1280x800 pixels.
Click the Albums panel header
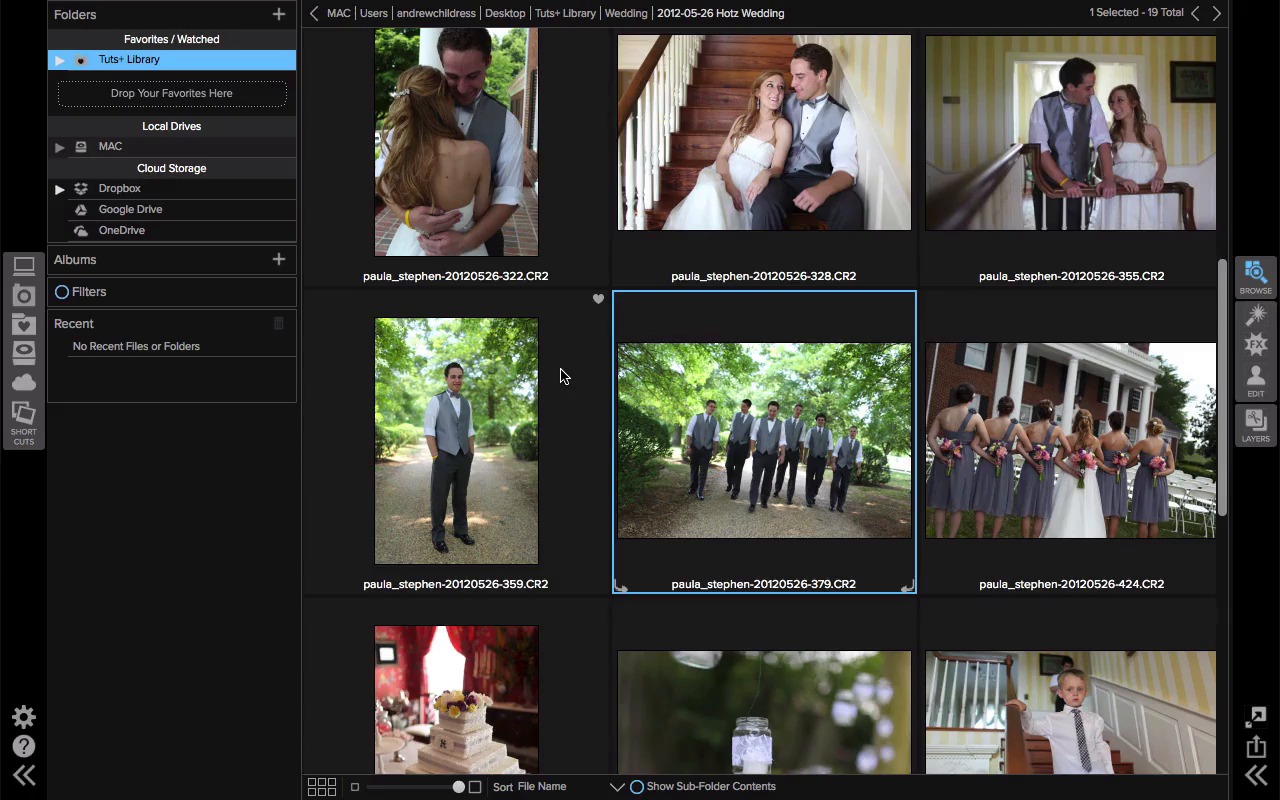(172, 259)
